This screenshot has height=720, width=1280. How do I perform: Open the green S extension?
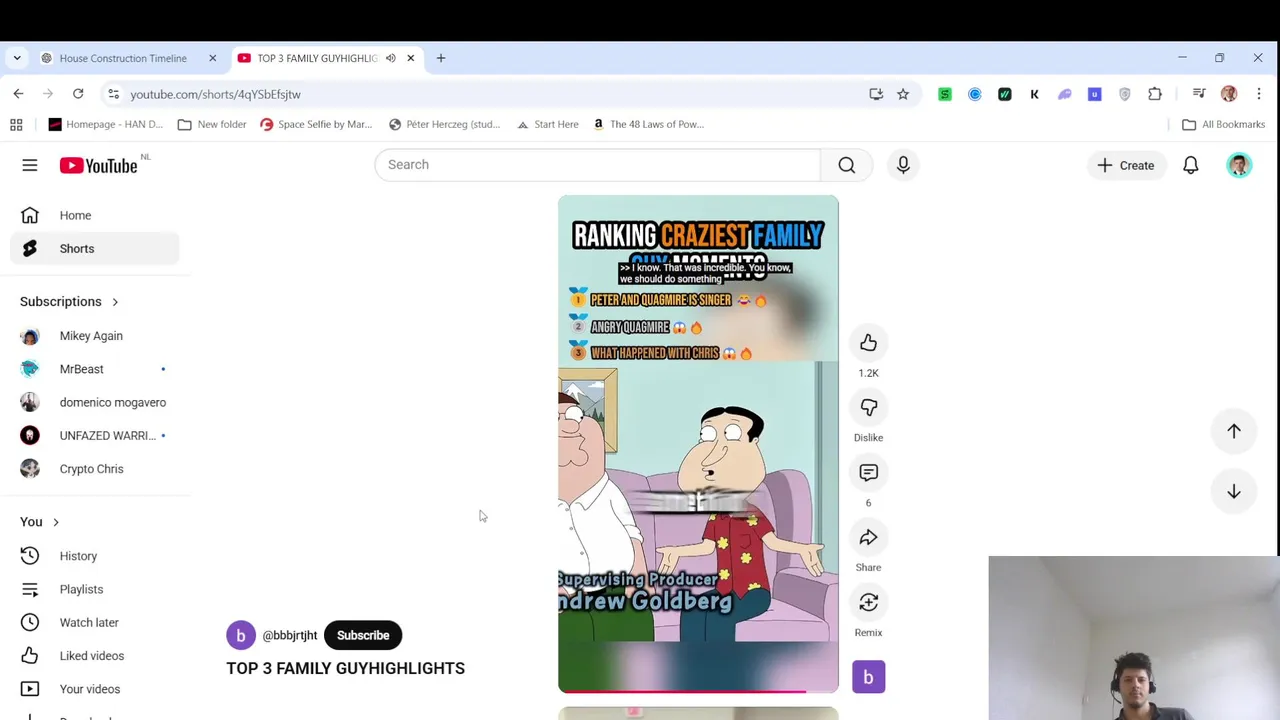945,94
